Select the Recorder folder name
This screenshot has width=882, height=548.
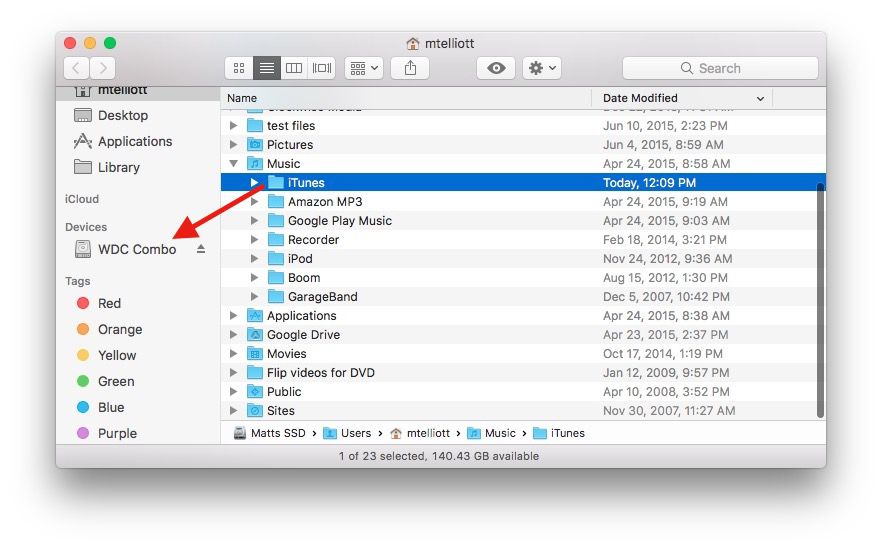click(313, 240)
